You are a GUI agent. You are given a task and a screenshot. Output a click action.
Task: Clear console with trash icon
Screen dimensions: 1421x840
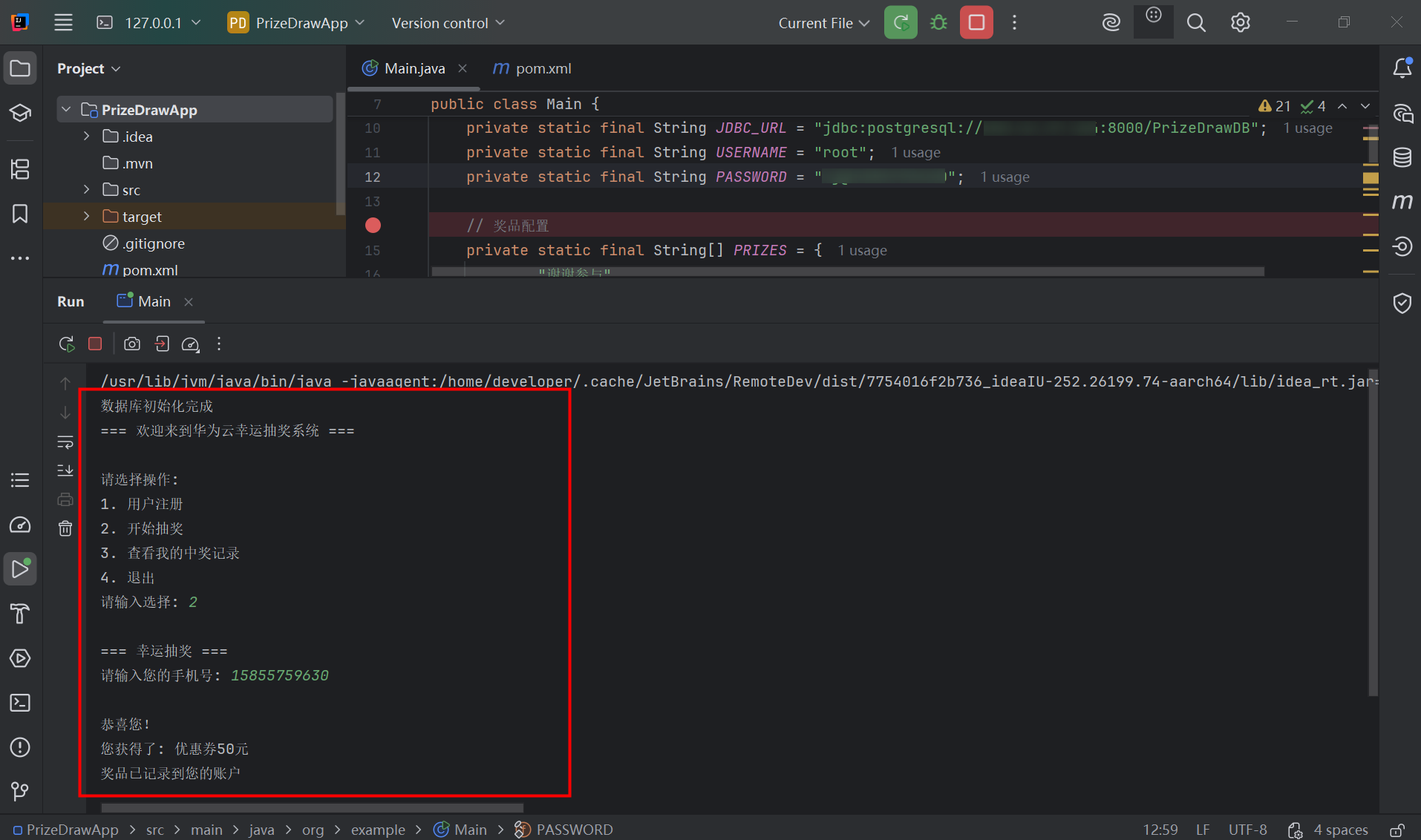point(65,528)
